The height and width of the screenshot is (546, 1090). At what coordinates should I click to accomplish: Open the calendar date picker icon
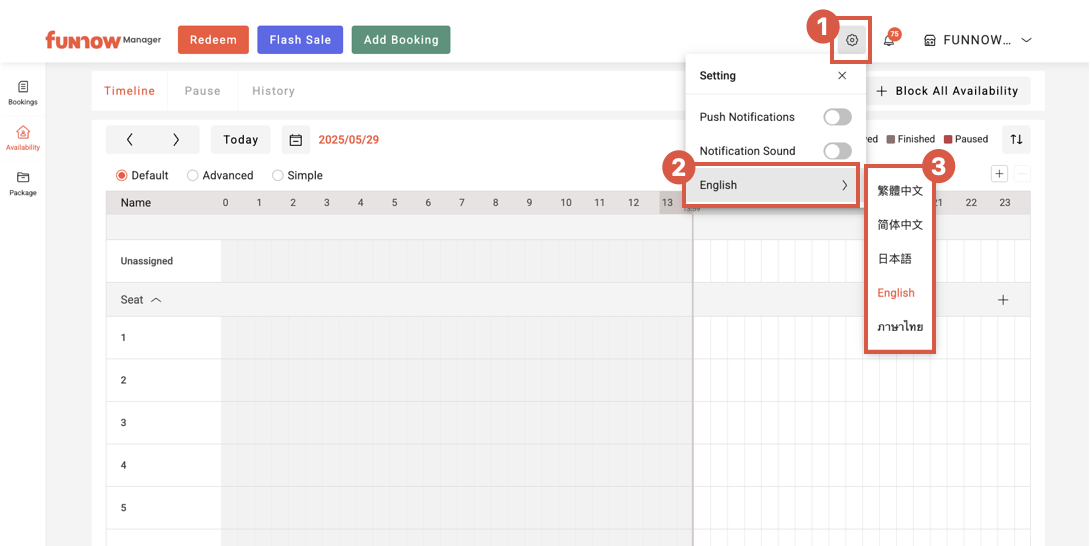coord(296,140)
